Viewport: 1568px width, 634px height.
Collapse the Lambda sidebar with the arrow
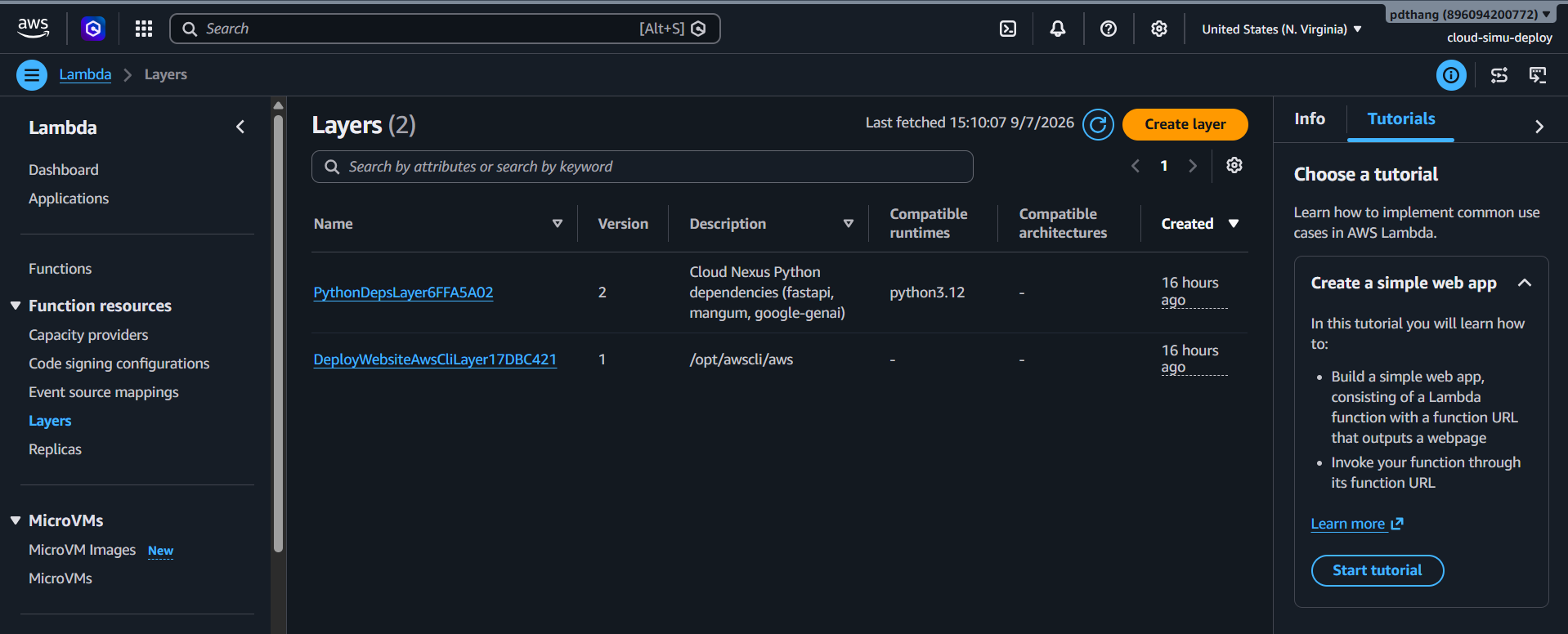click(x=240, y=127)
